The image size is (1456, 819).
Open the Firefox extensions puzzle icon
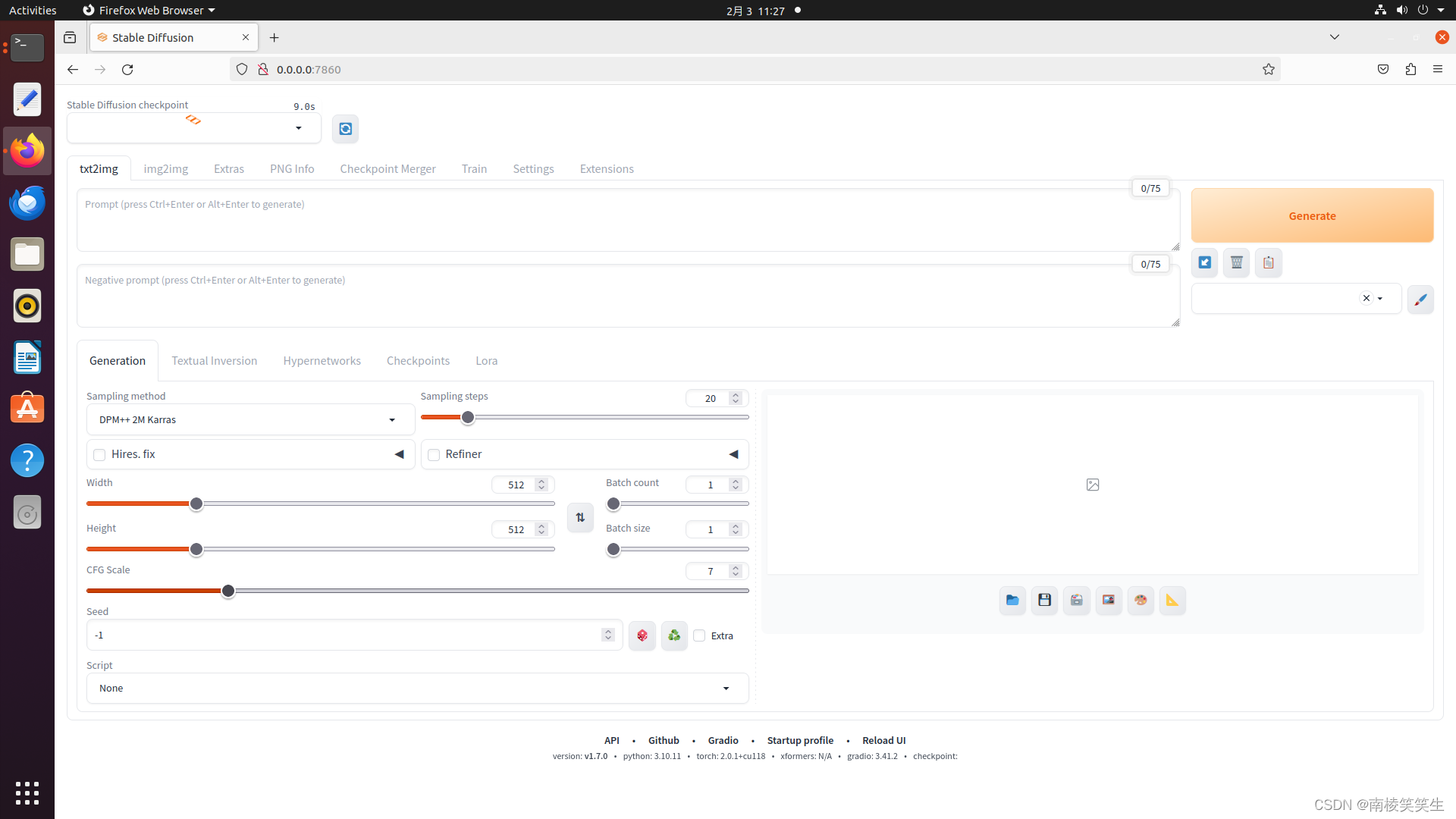[x=1410, y=69]
